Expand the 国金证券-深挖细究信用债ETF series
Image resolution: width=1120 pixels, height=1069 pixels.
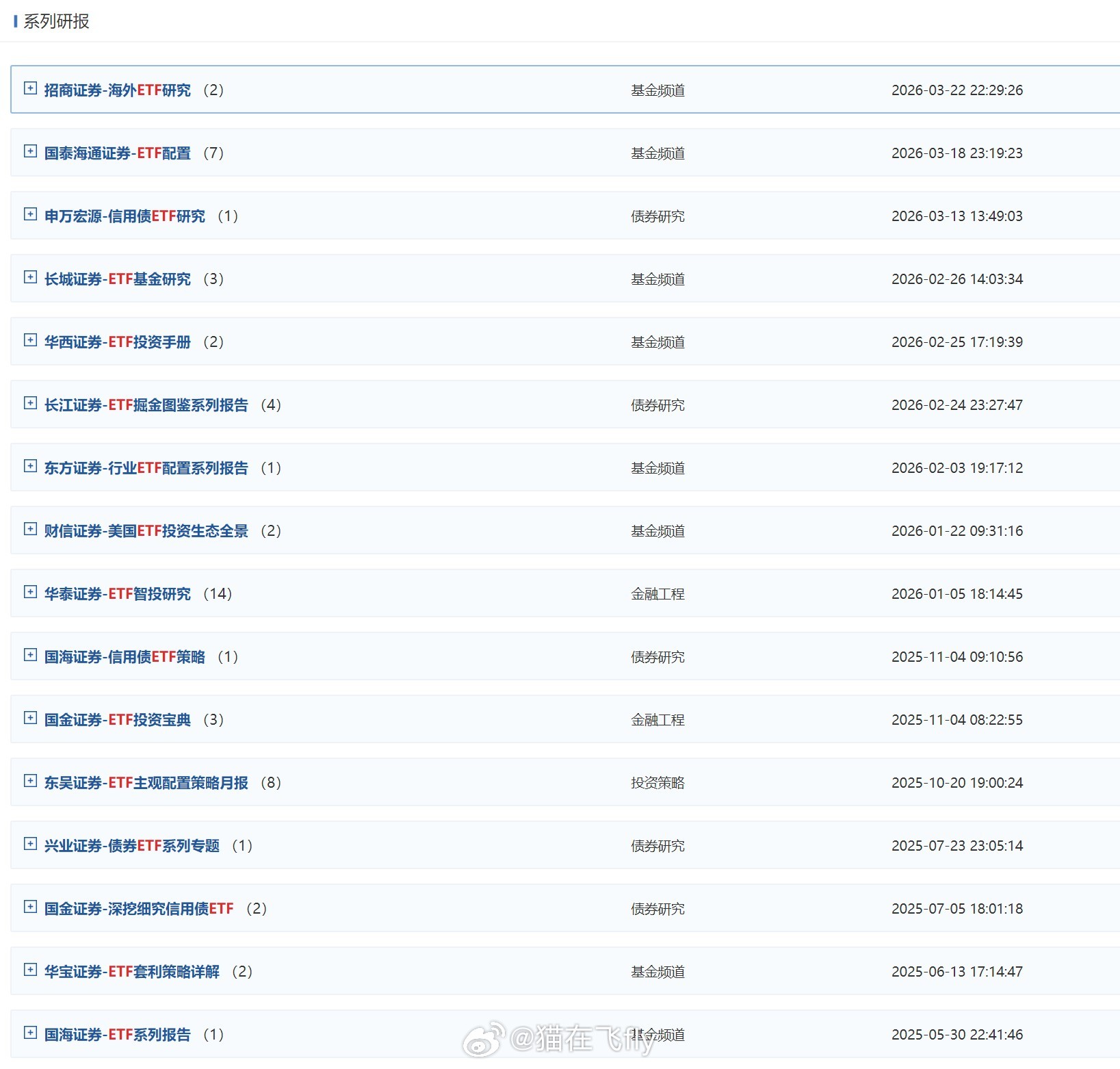[x=30, y=906]
